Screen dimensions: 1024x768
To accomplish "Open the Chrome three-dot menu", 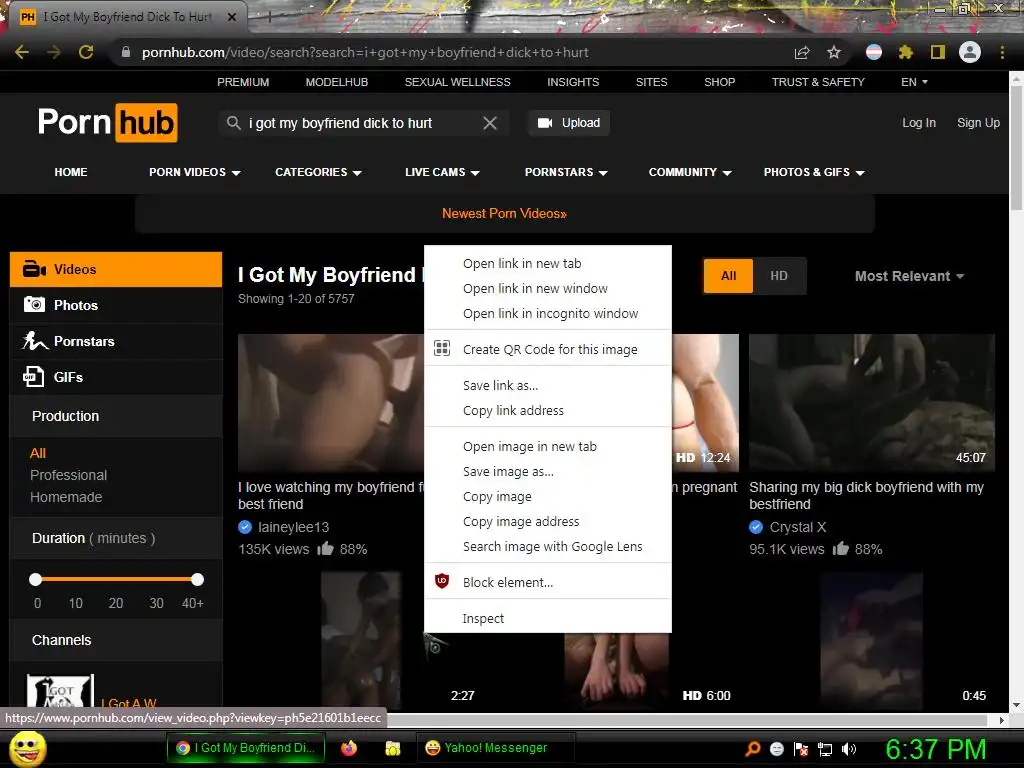I will (x=1002, y=52).
